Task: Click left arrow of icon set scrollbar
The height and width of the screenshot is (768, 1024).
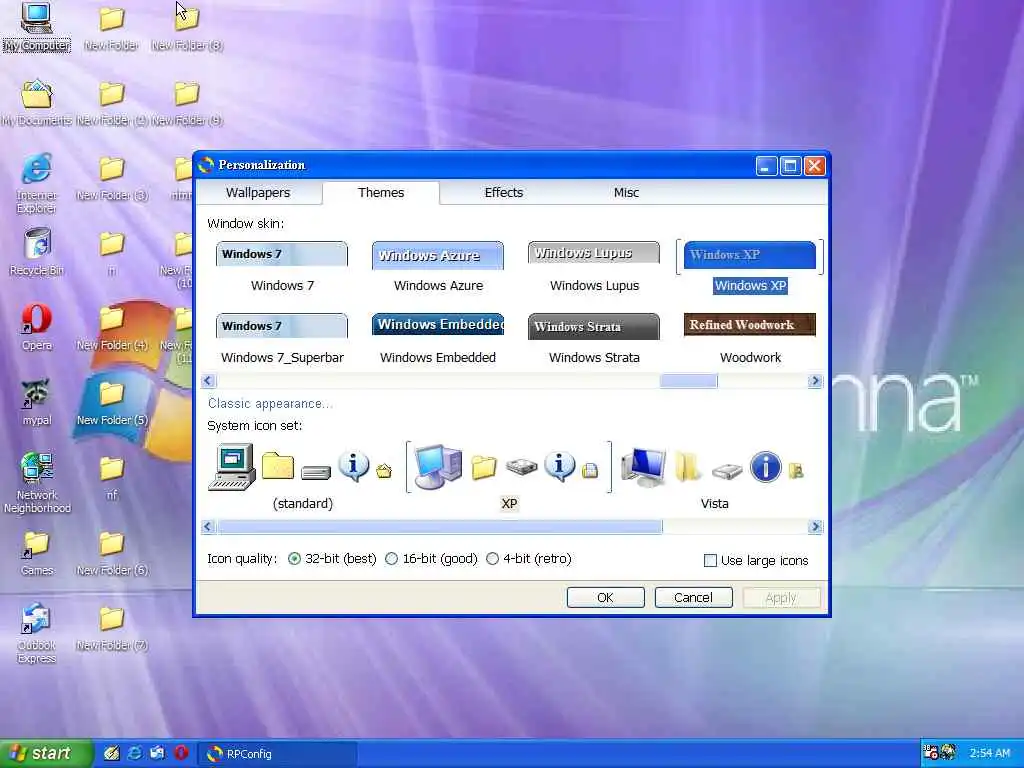Action: 208,526
